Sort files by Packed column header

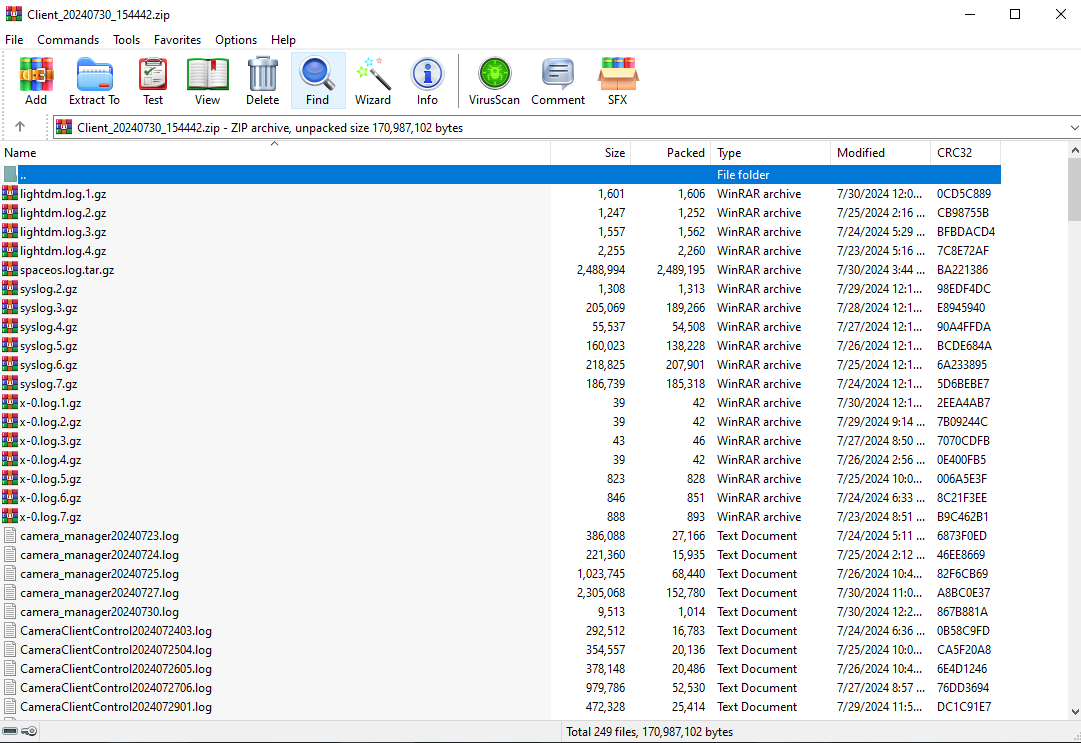click(671, 152)
